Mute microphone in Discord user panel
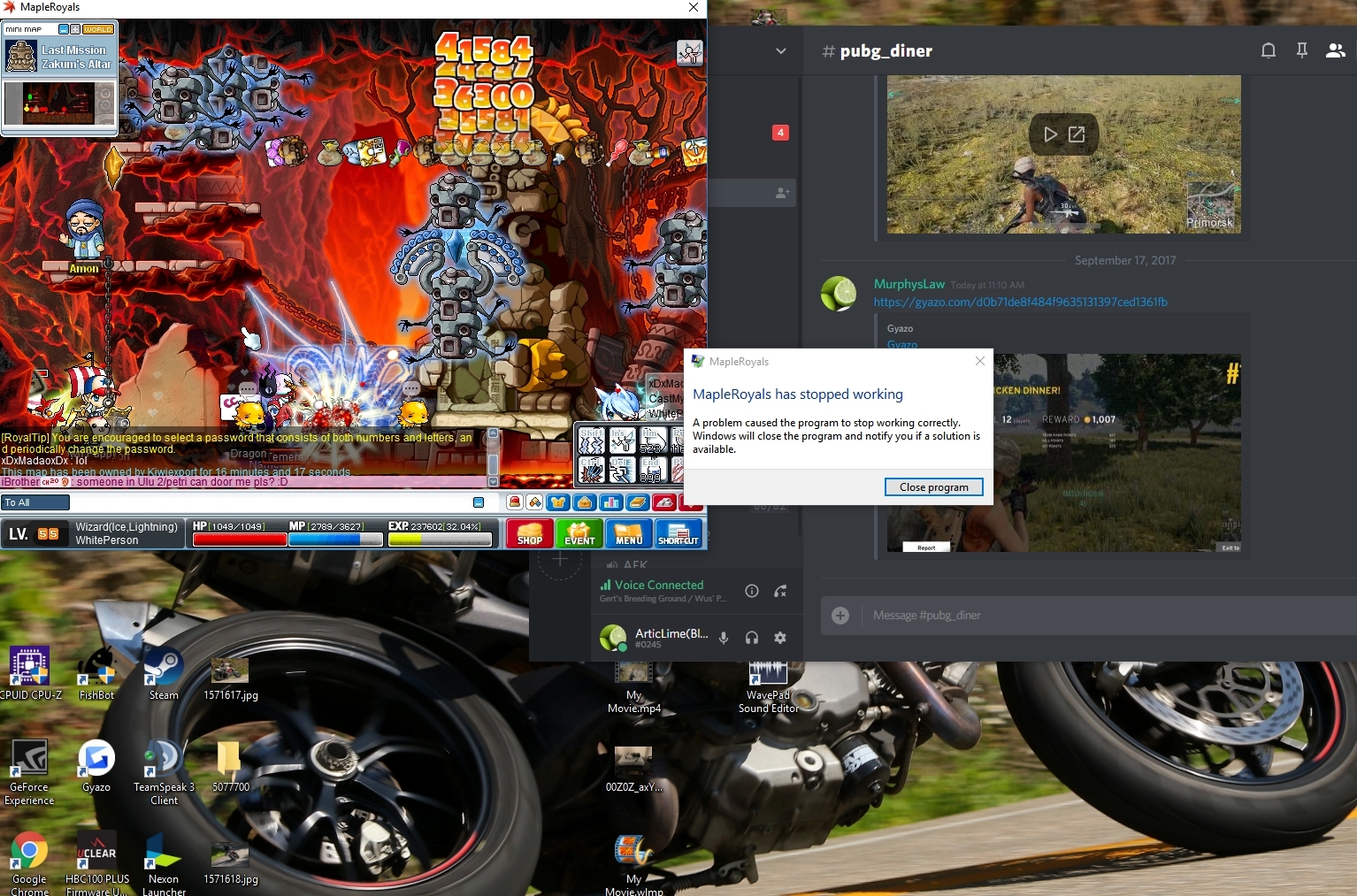Screen dimensions: 1357x896 pos(724,638)
